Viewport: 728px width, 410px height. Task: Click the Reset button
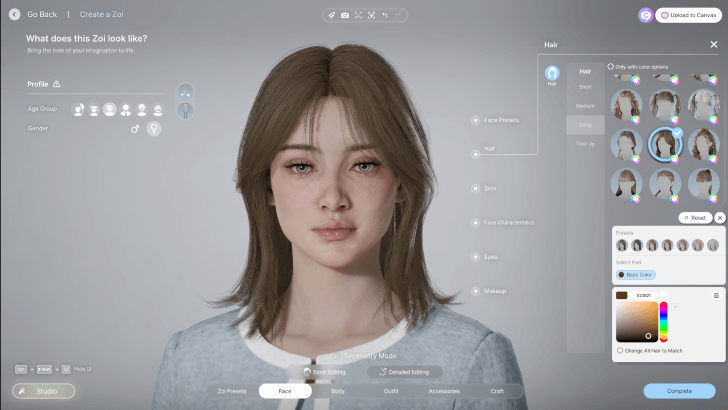click(694, 217)
